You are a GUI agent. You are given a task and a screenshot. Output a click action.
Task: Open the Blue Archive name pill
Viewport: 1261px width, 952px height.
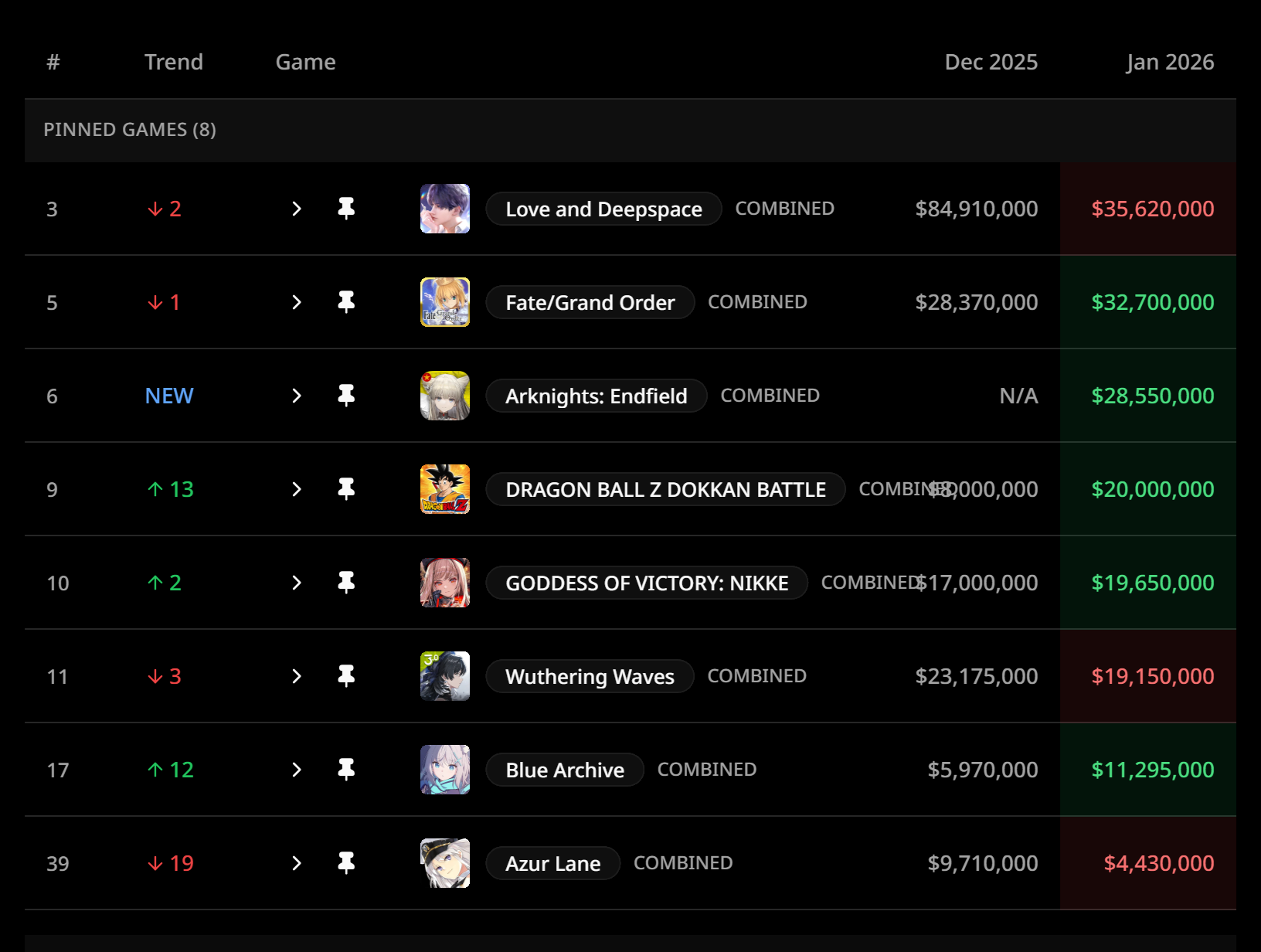point(565,770)
